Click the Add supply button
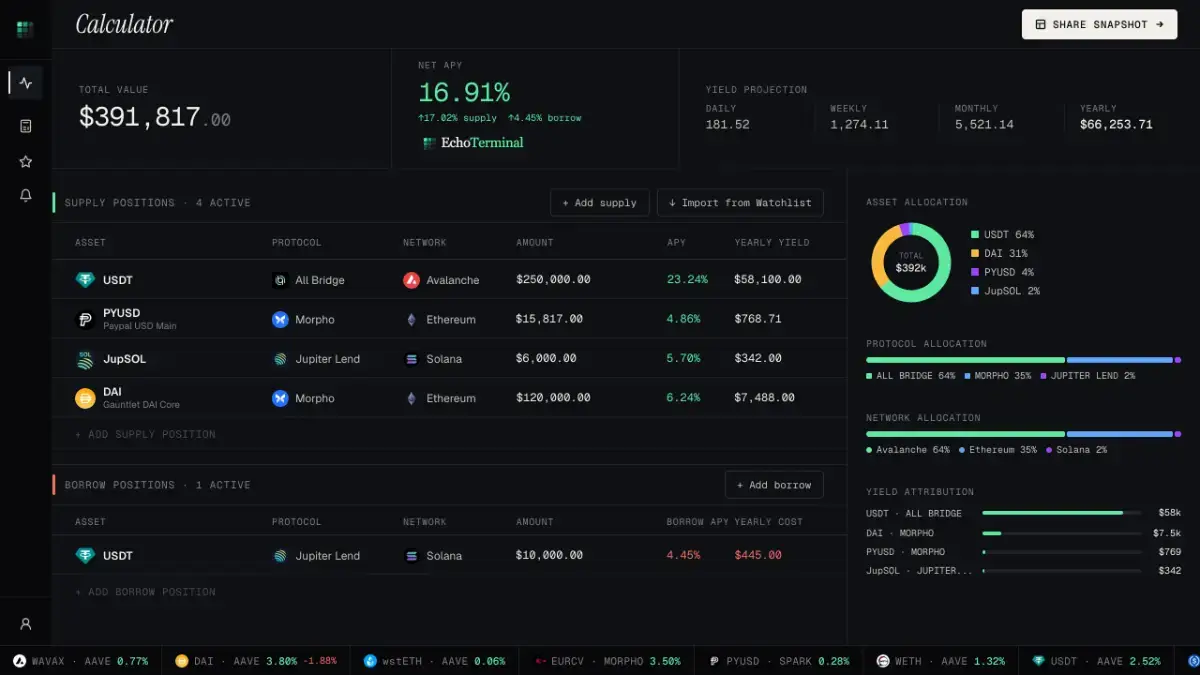1200x675 pixels. 599,203
